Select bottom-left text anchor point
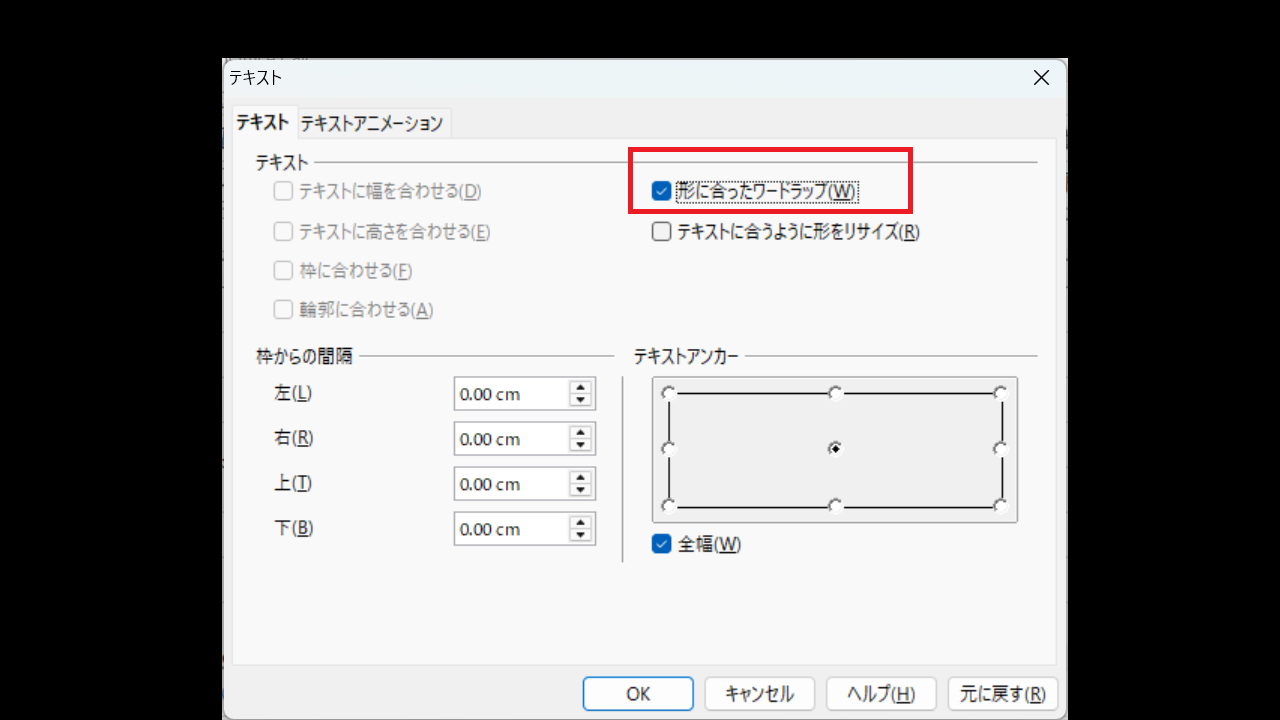 [x=669, y=505]
